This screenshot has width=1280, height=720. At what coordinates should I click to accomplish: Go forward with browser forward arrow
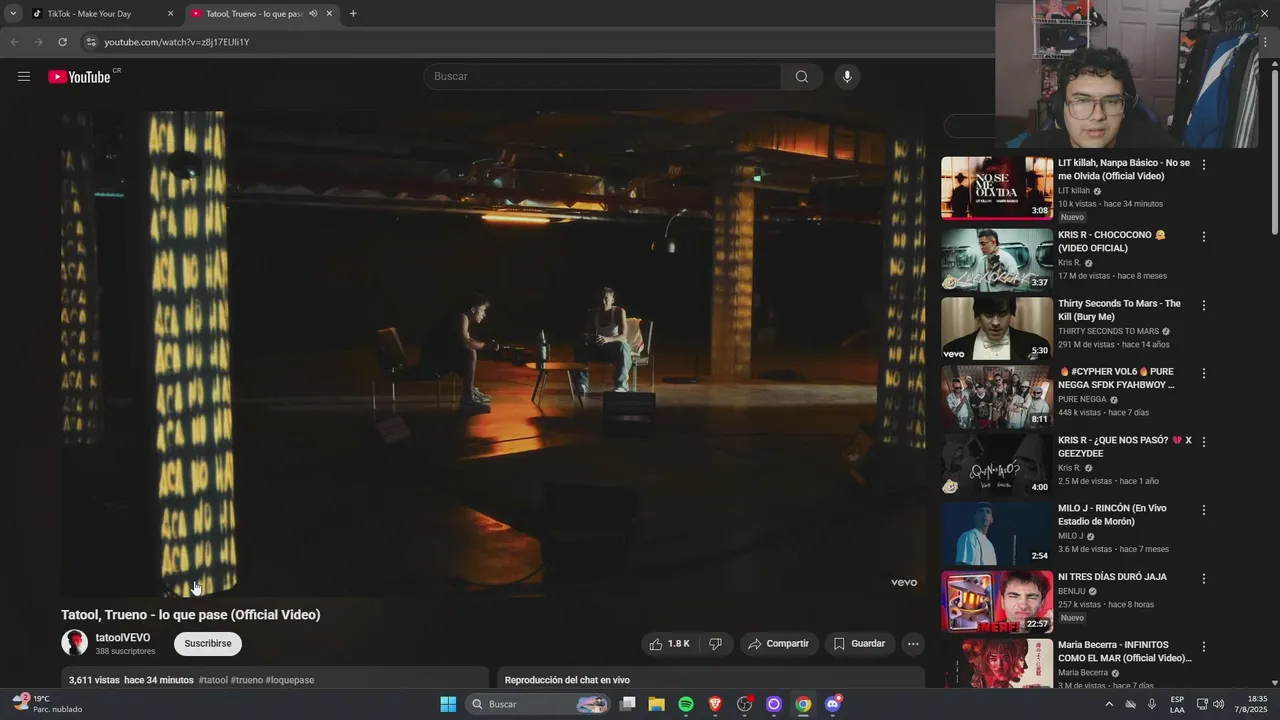click(38, 42)
